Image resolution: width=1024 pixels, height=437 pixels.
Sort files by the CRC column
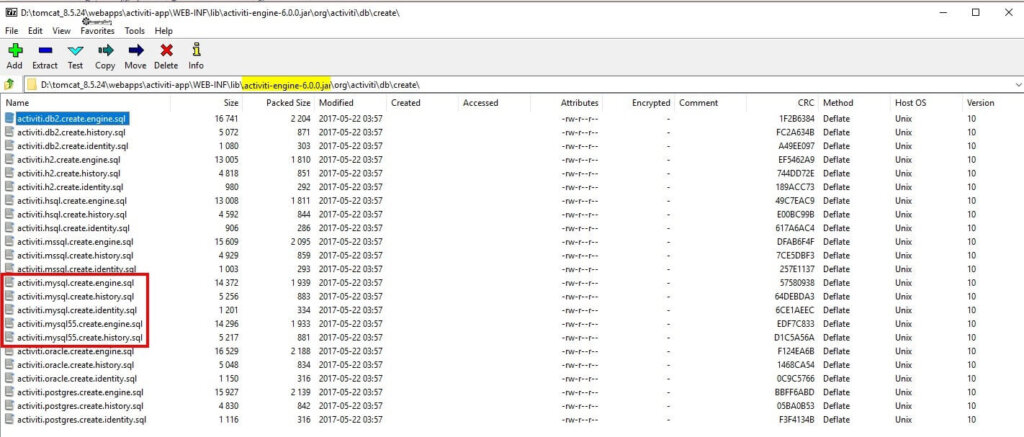[806, 103]
